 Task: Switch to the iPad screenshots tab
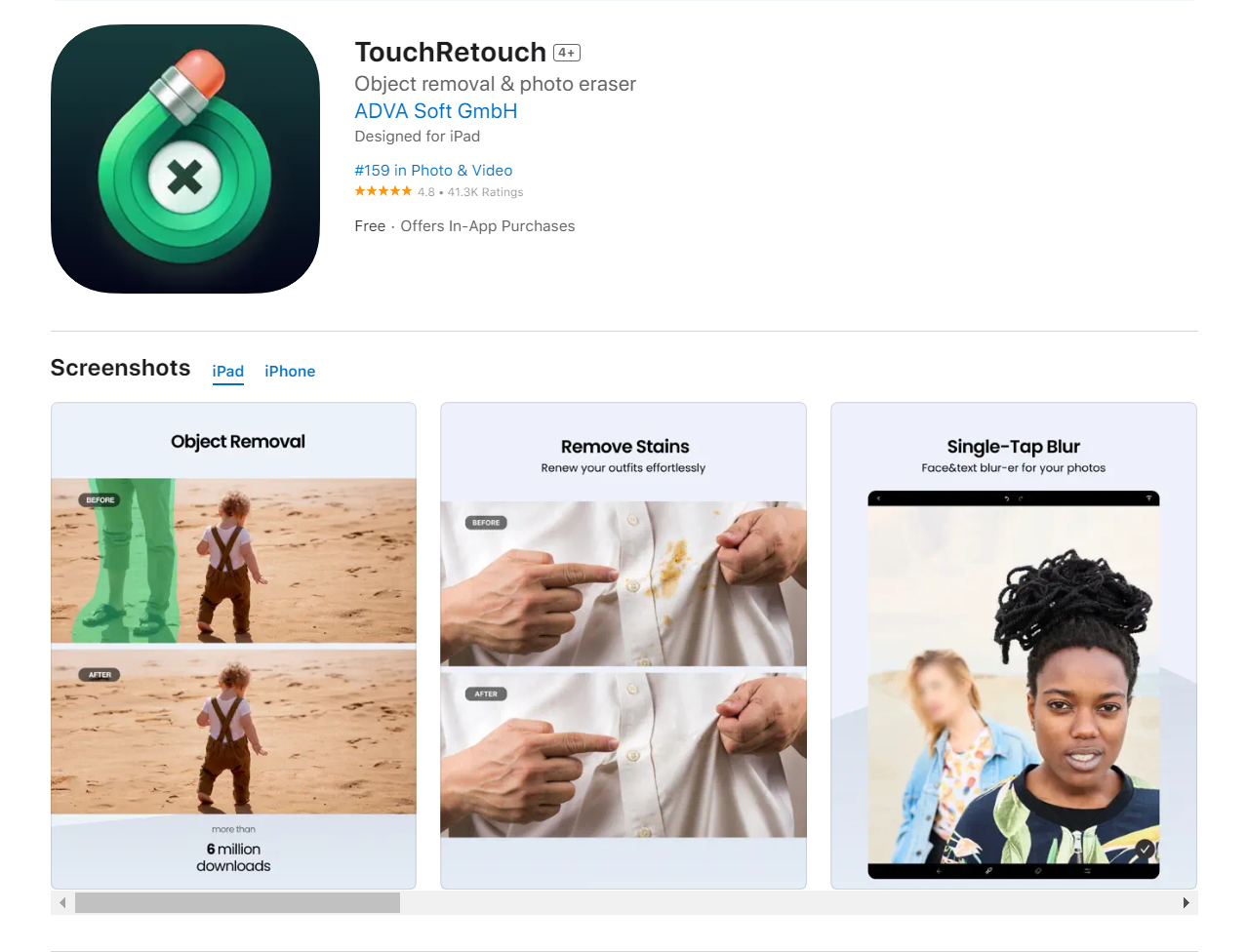[x=228, y=372]
